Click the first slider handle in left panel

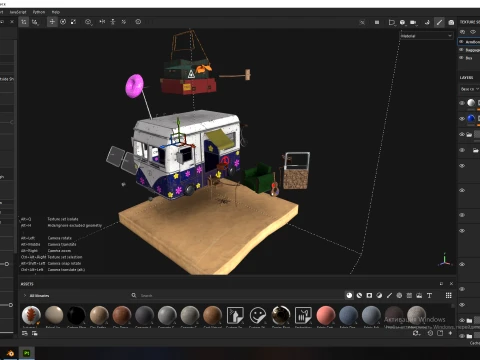pyautogui.click(x=6, y=264)
